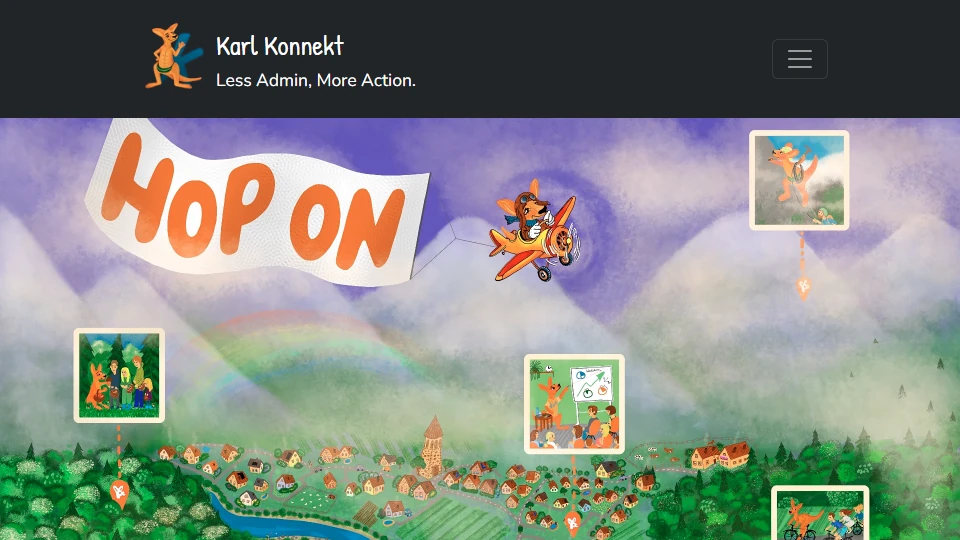This screenshot has width=960, height=540.
Task: Open the Karl Konnekt title link
Action: coord(280,46)
